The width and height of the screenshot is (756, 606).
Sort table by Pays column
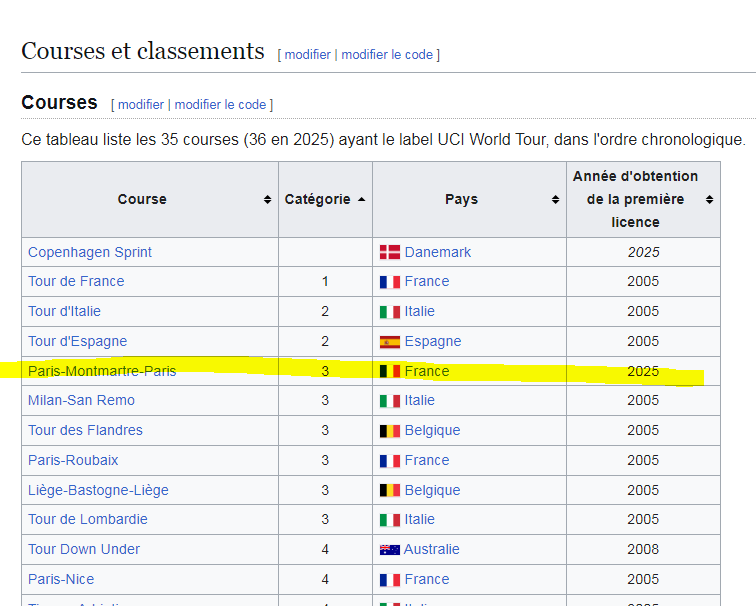pyautogui.click(x=555, y=200)
